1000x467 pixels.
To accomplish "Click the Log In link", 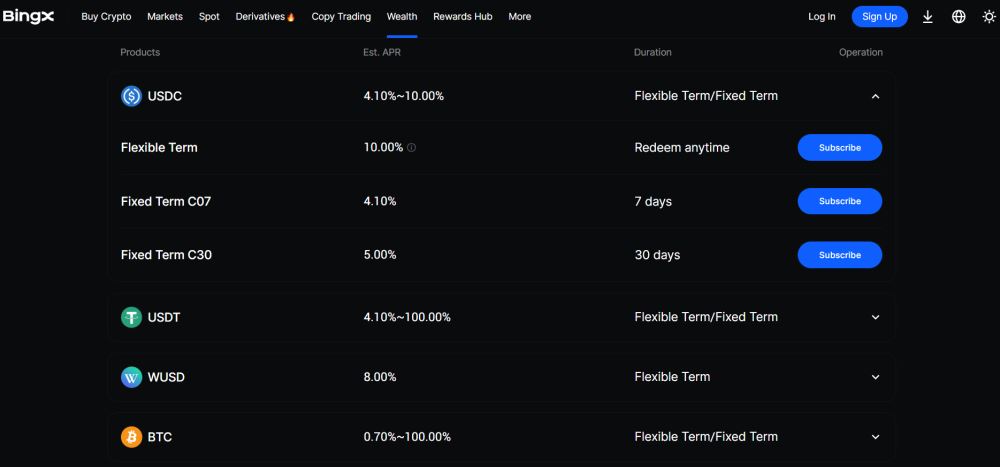I will point(821,17).
